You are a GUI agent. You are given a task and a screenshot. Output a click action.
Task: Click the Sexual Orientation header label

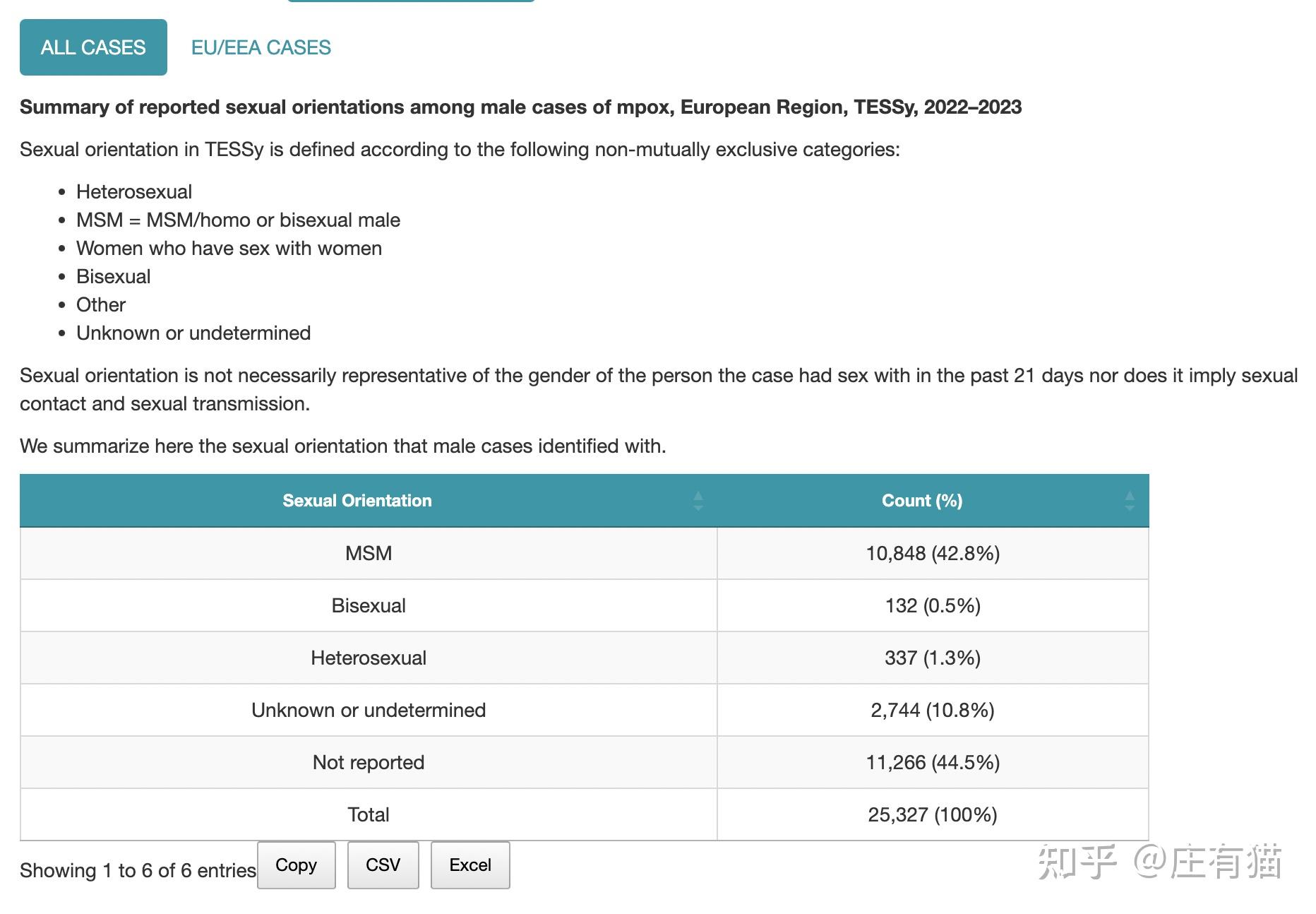(x=357, y=501)
